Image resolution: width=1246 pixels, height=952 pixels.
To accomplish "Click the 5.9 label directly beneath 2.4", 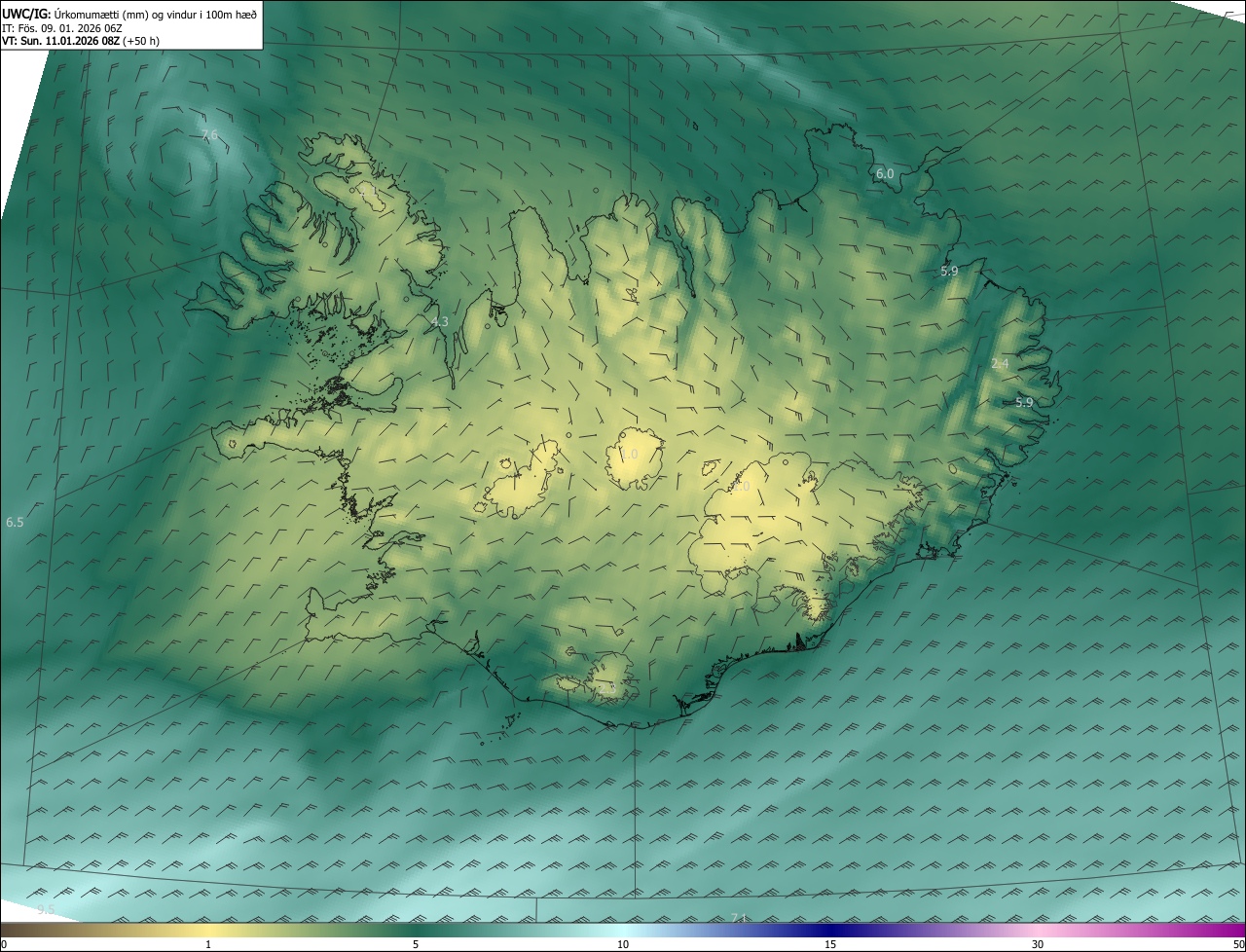I will tap(1024, 402).
